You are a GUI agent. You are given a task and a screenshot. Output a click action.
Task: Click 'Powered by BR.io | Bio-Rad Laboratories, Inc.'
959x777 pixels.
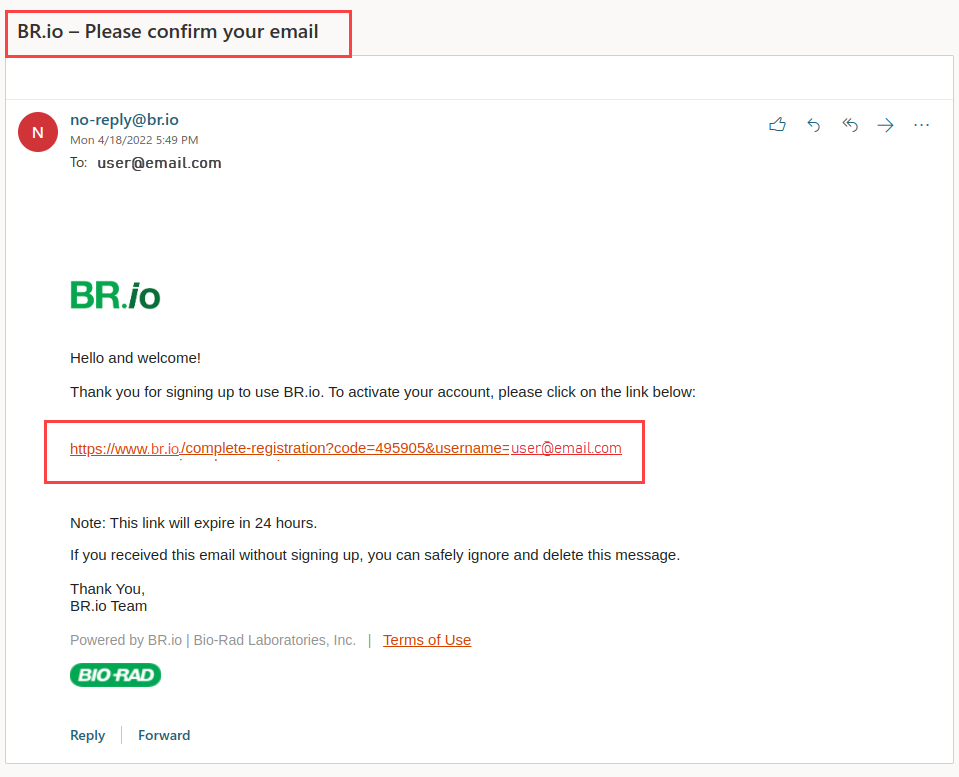click(x=213, y=640)
